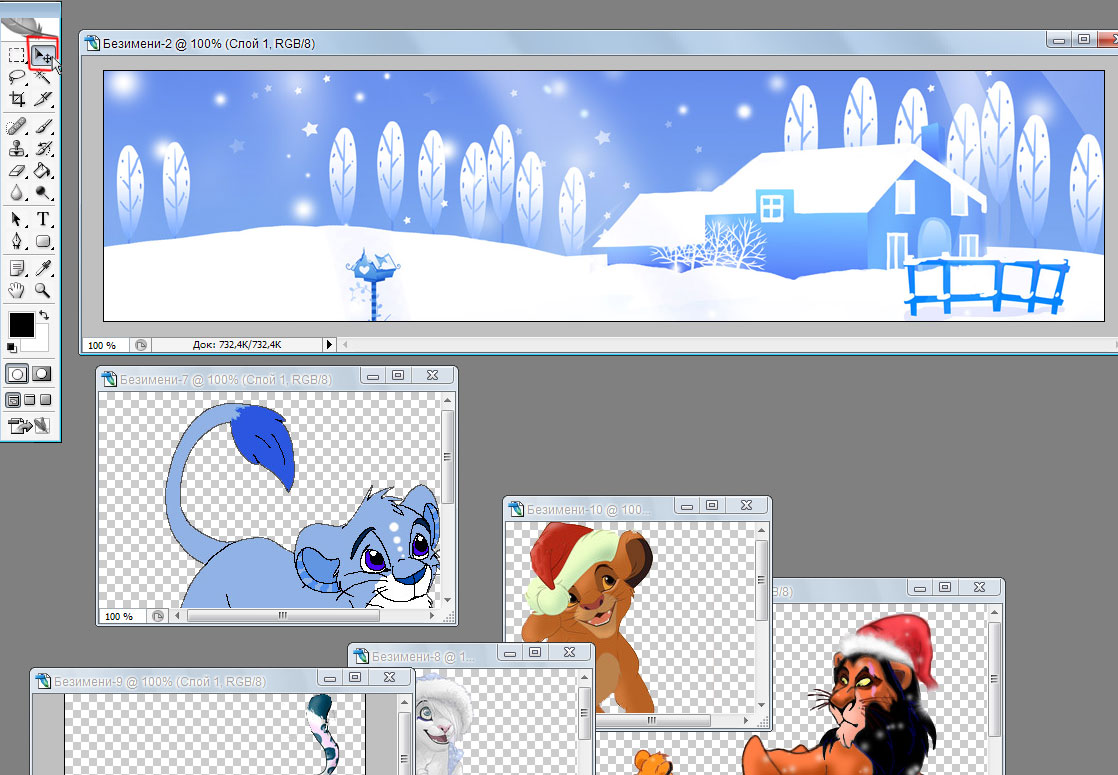This screenshot has height=775, width=1118.
Task: Select the Eyedropper tool
Action: [43, 268]
